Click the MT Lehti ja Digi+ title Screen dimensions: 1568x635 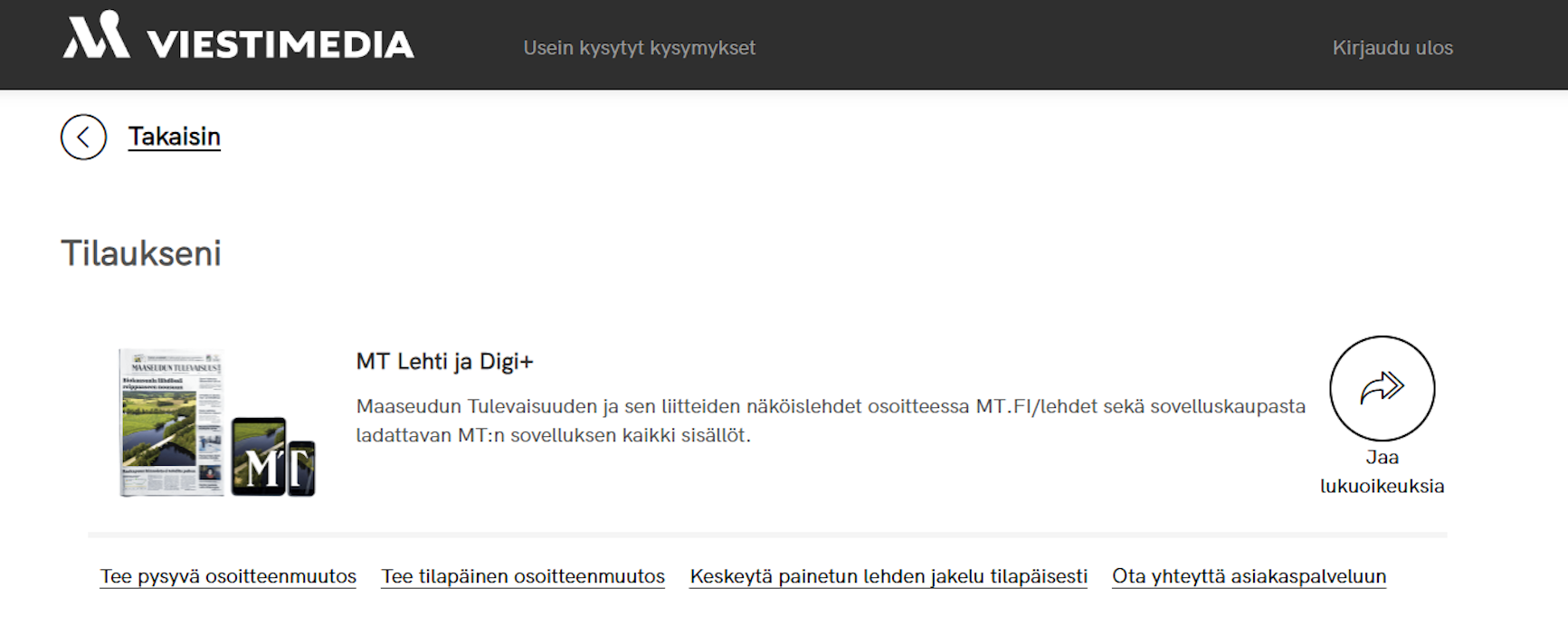pyautogui.click(x=444, y=362)
